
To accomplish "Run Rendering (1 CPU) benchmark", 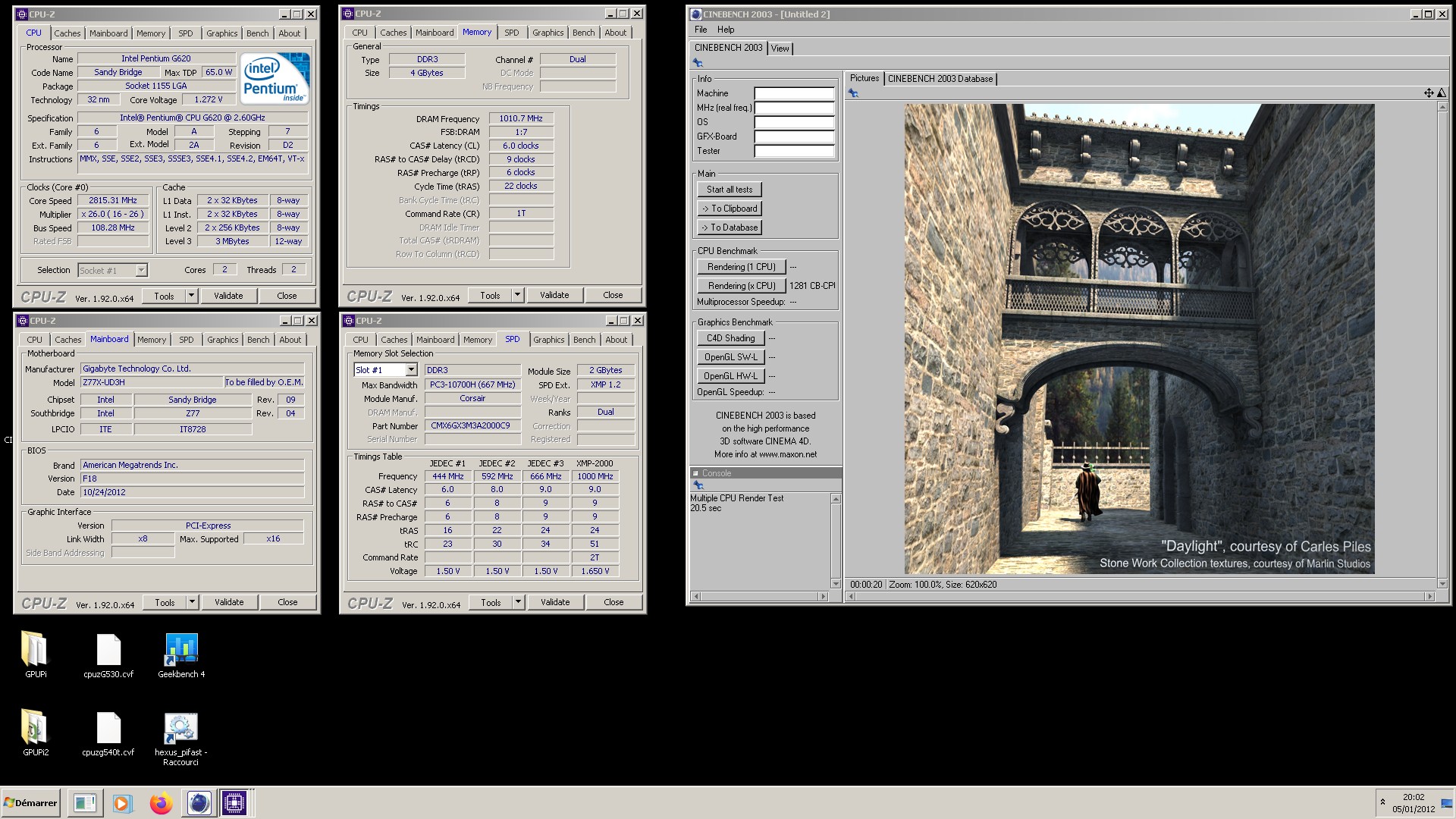I will 741,267.
